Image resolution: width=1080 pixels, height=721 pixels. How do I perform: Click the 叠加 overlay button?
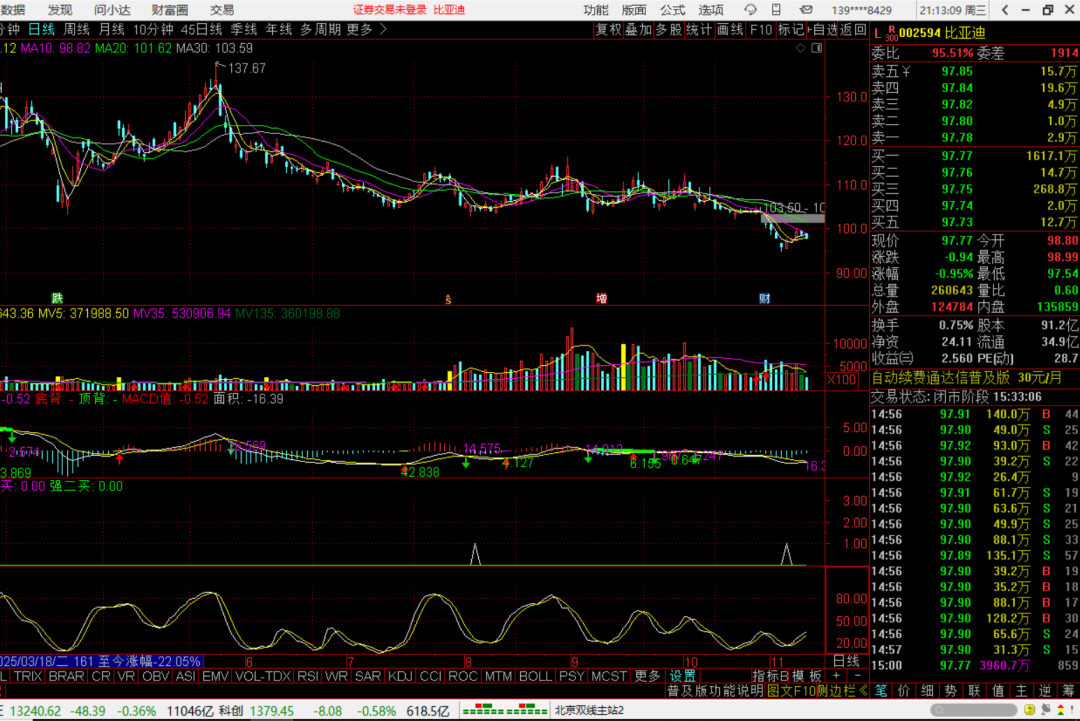tap(638, 30)
